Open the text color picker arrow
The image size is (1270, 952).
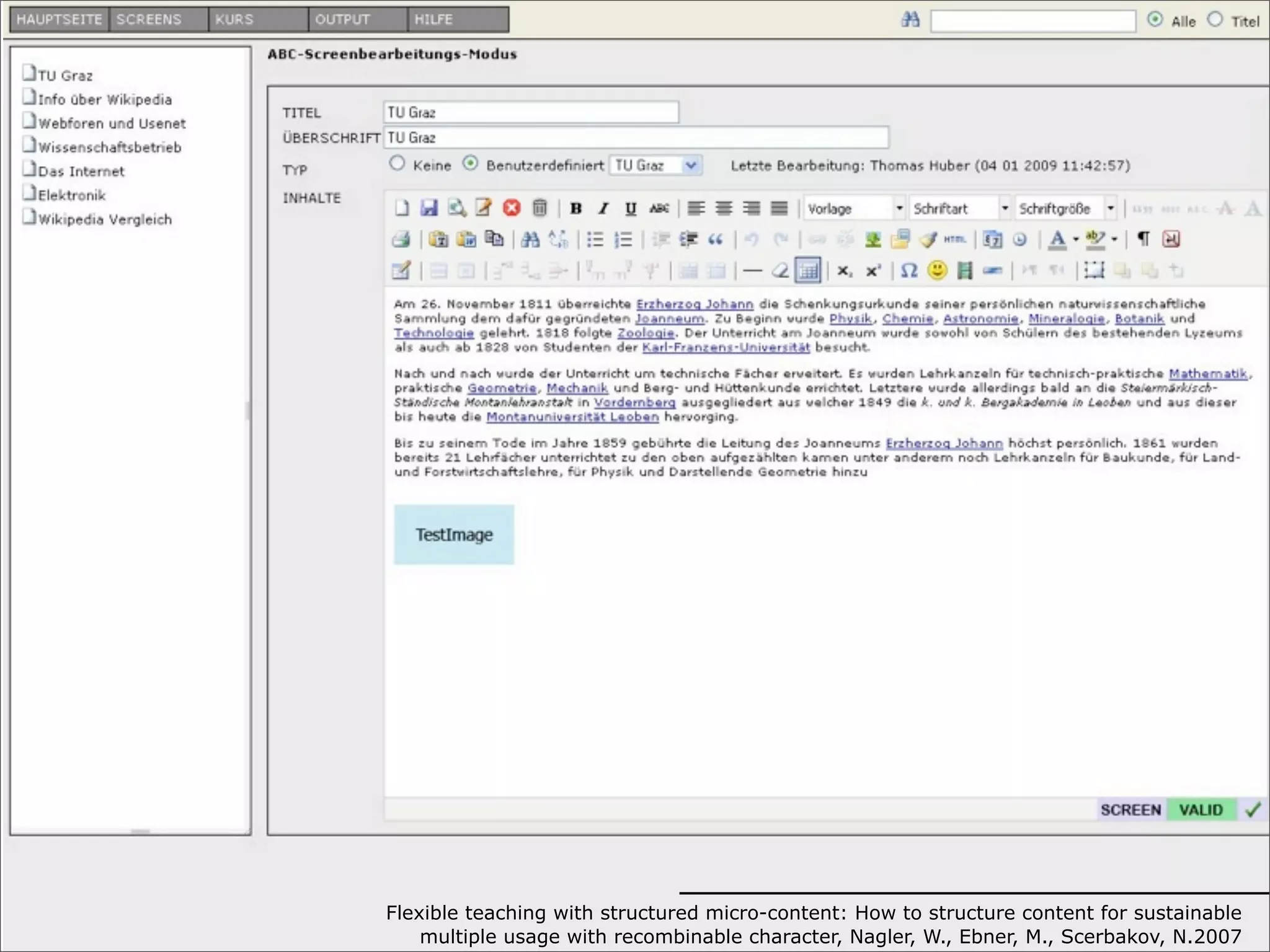pos(1075,239)
